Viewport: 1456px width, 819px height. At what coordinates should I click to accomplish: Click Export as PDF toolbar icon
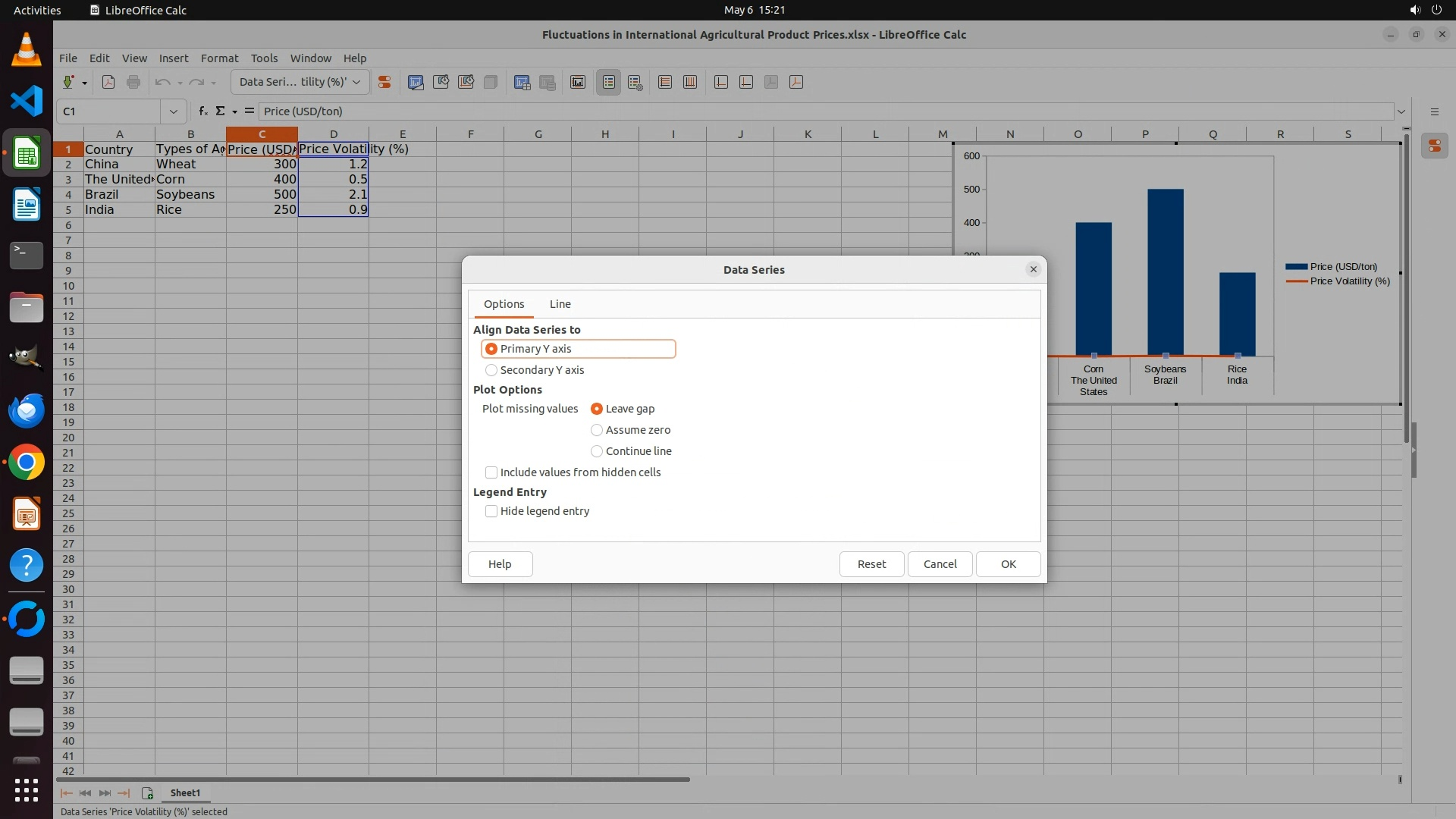click(108, 82)
